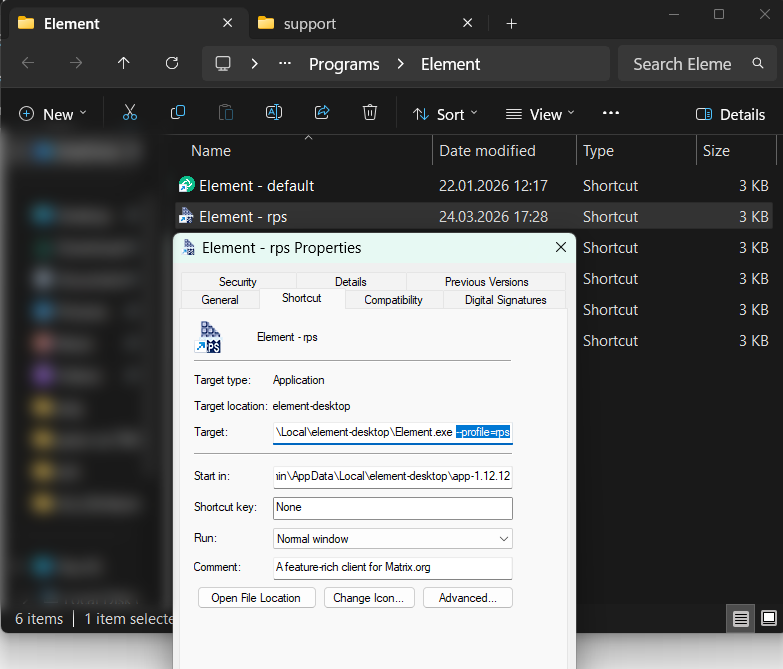Click the Cut scissors icon in toolbar
783x669 pixels.
(x=129, y=114)
